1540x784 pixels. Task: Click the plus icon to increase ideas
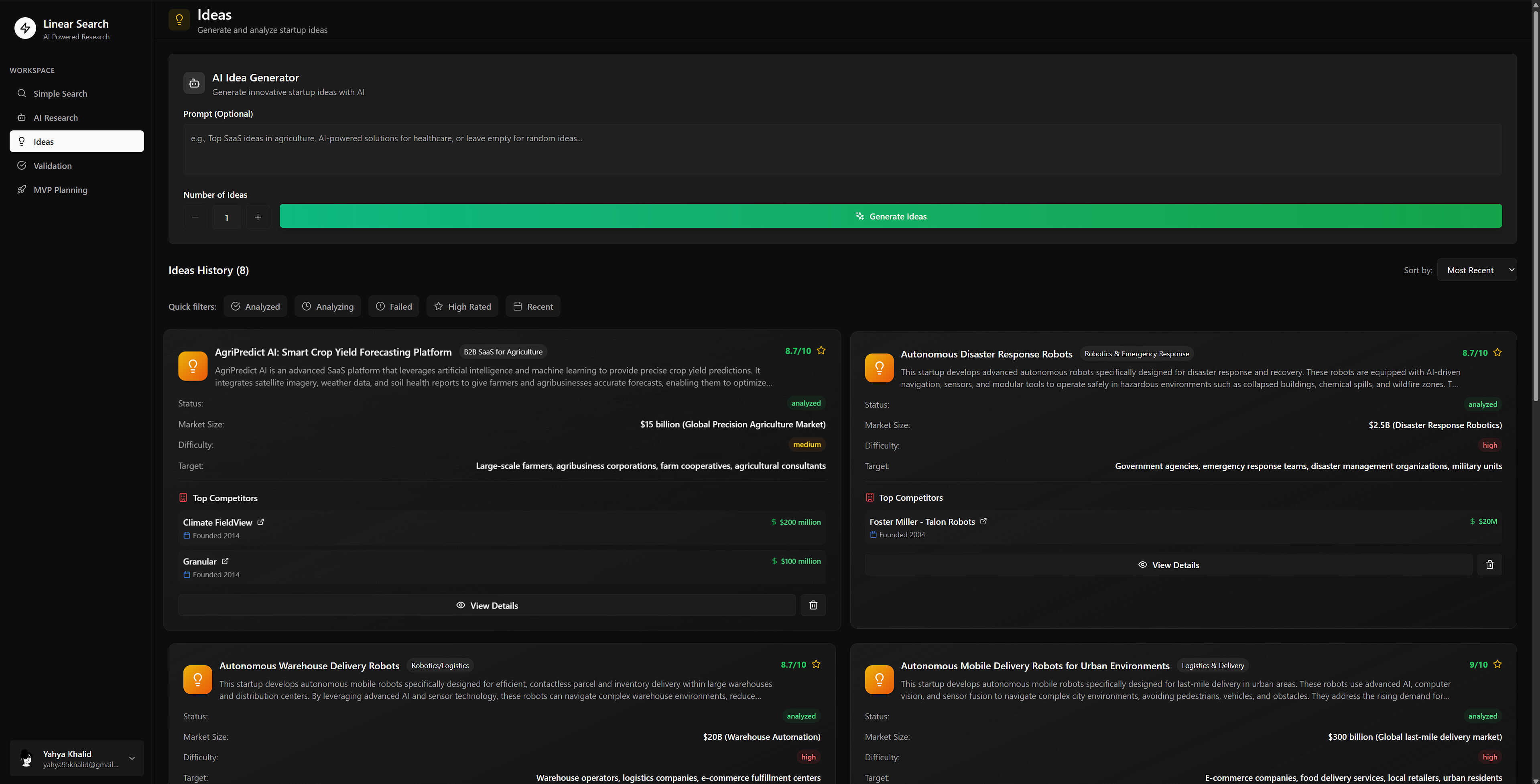[x=258, y=217]
